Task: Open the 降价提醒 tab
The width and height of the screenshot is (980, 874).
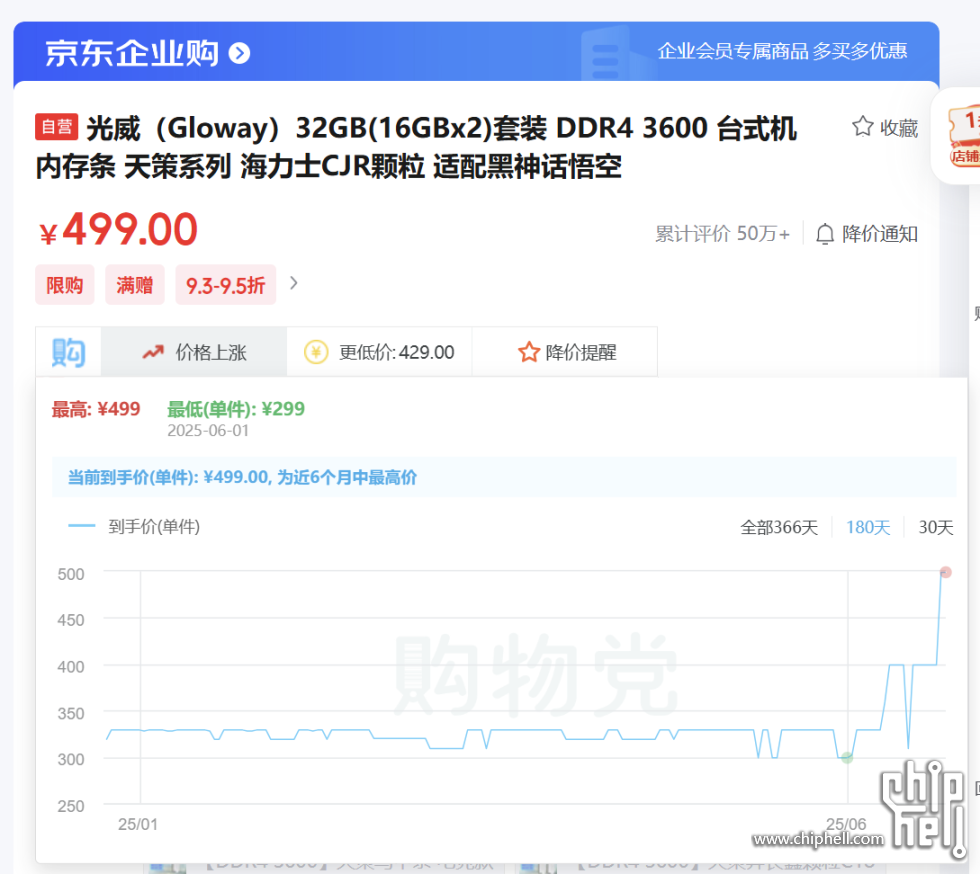Action: (x=565, y=352)
